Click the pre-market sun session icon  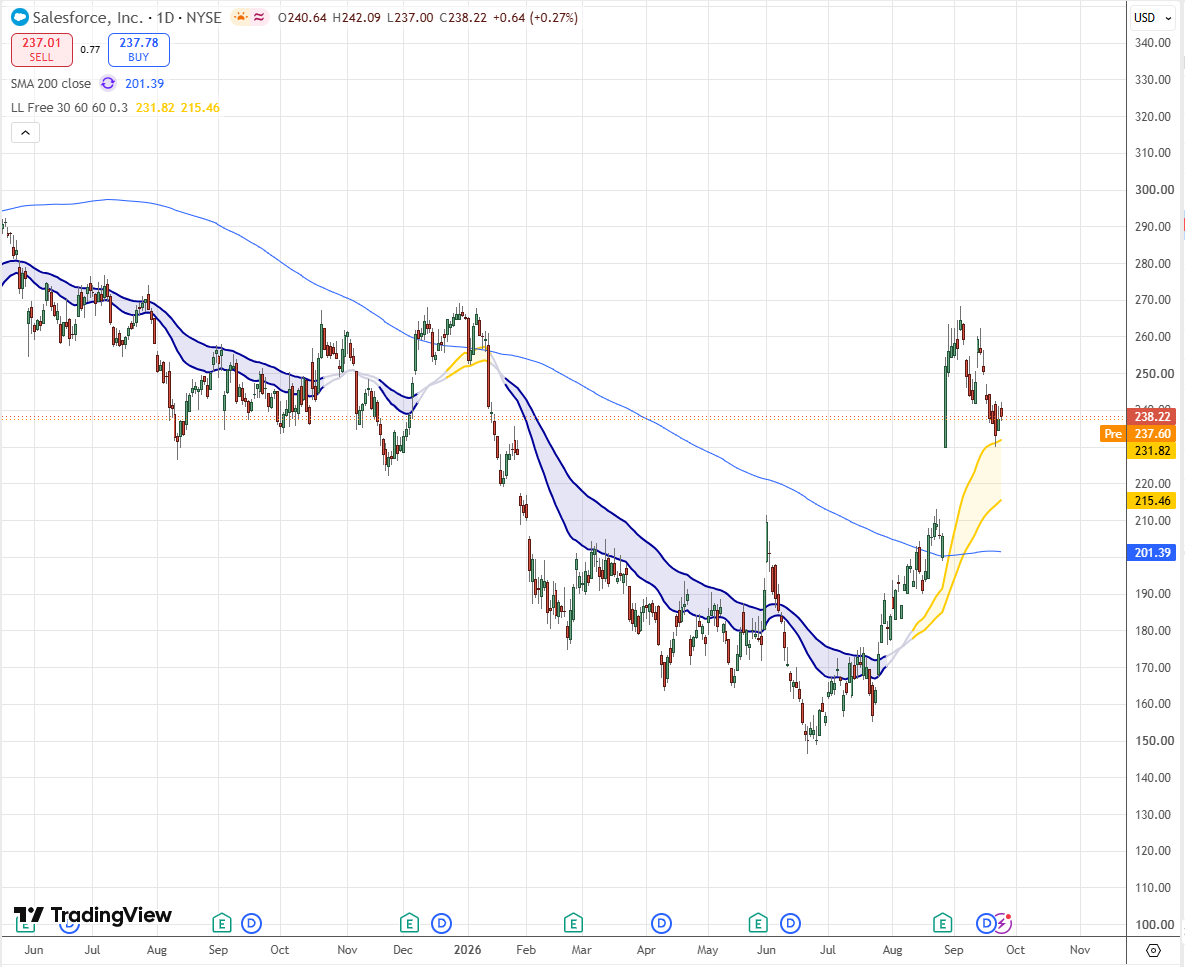point(241,17)
